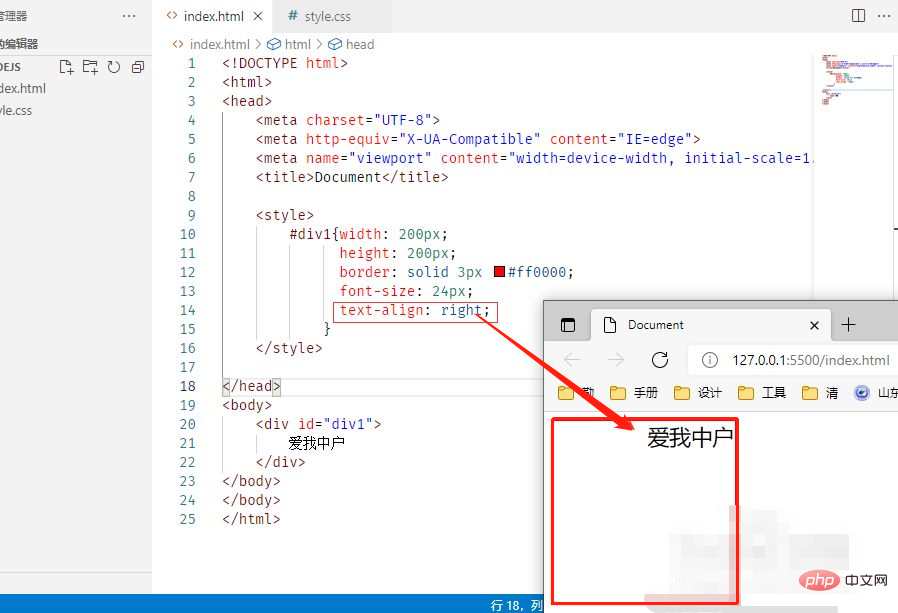The image size is (898, 613).
Task: Click the <style> opening tag line
Action: (x=285, y=215)
